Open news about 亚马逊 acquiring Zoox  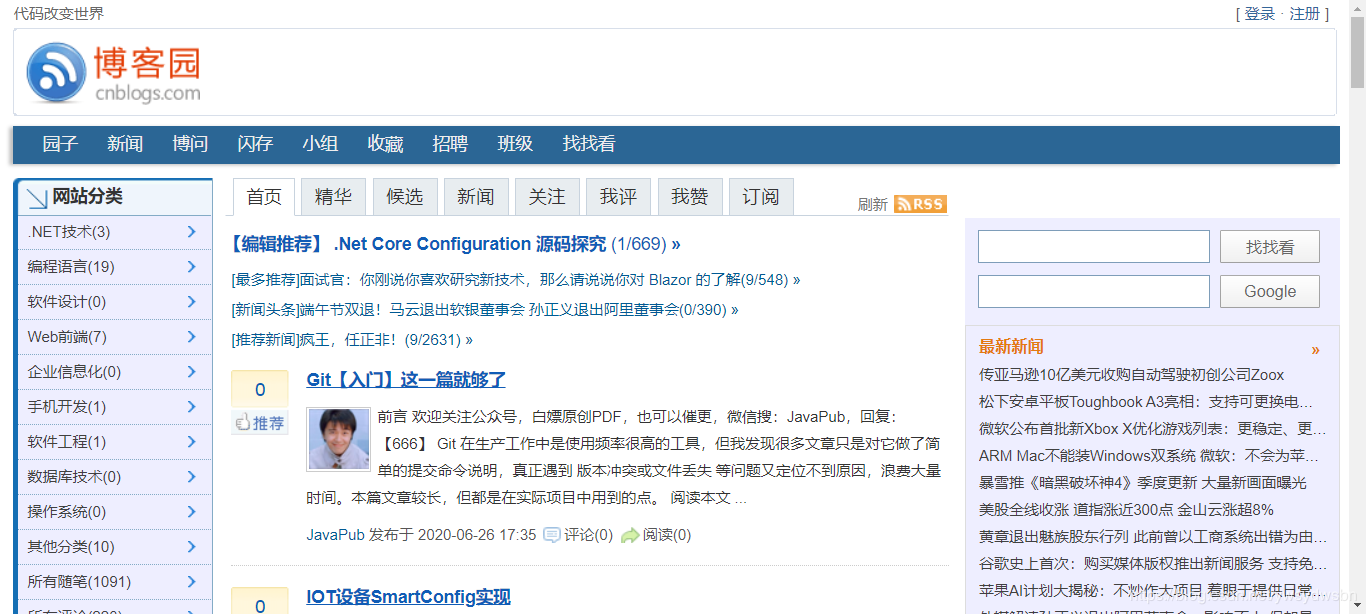[1132, 375]
